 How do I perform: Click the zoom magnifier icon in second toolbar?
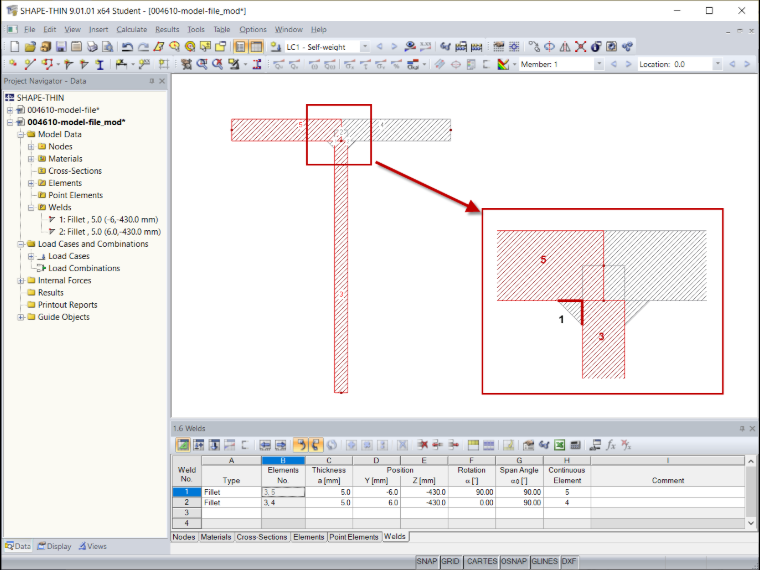202,64
